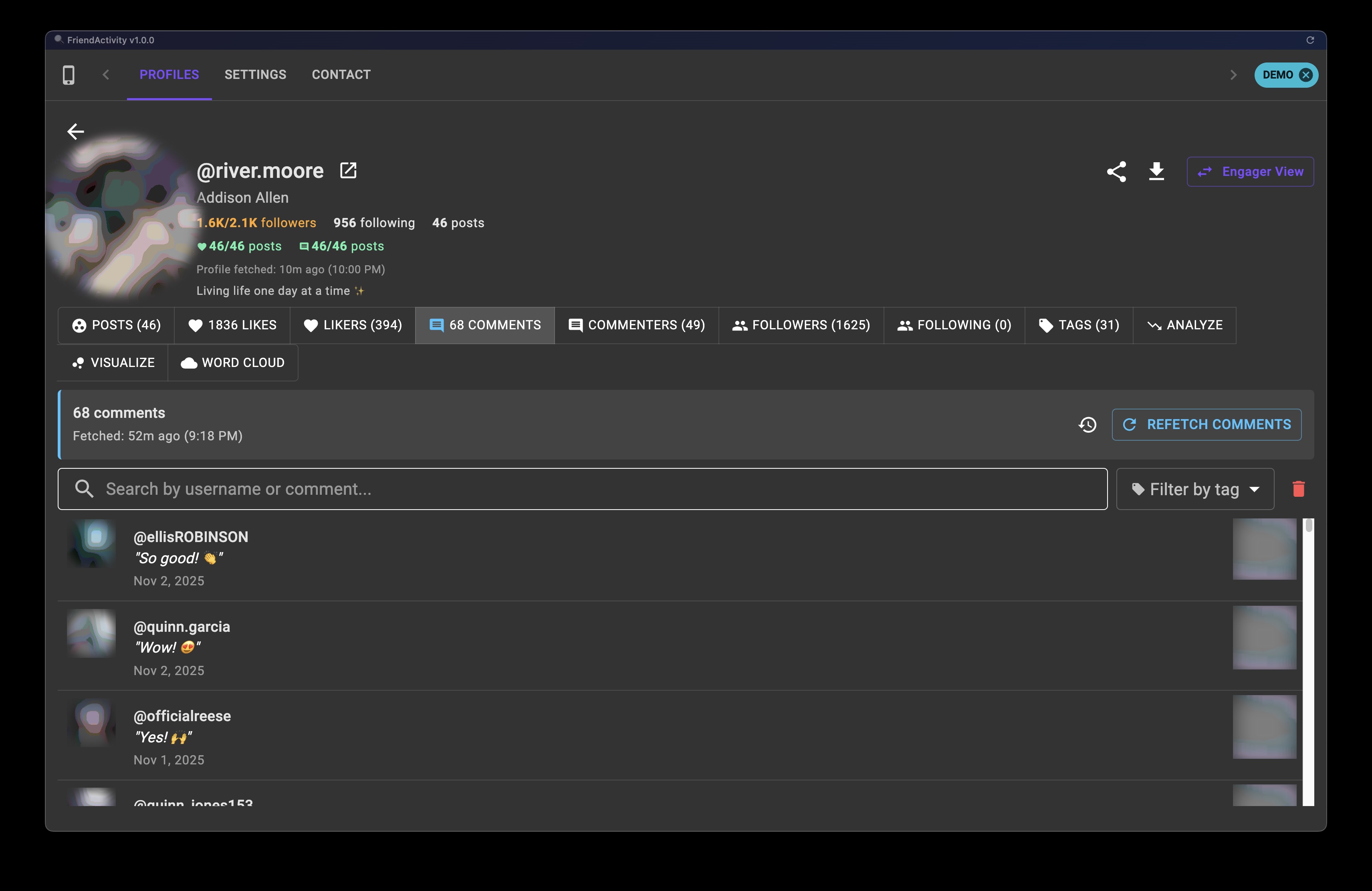1372x891 pixels.
Task: Open the Filter by tag dropdown
Action: 1194,489
